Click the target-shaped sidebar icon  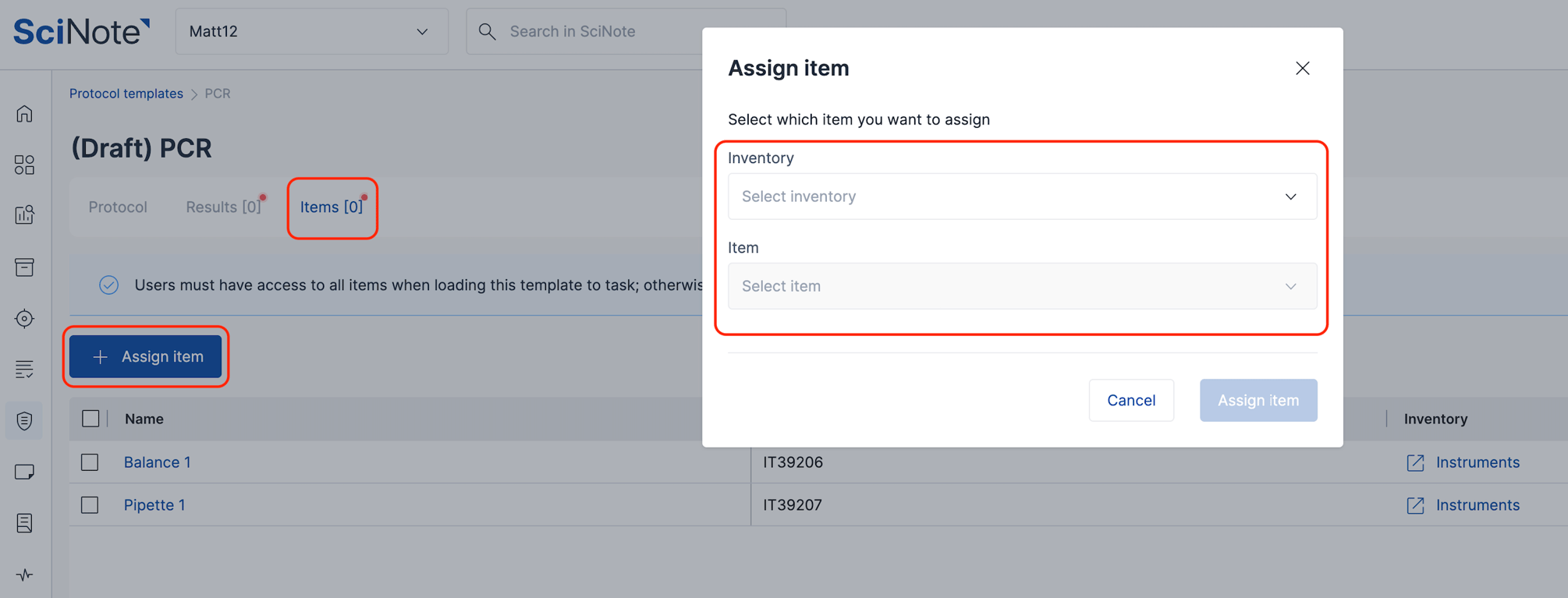pyautogui.click(x=24, y=318)
